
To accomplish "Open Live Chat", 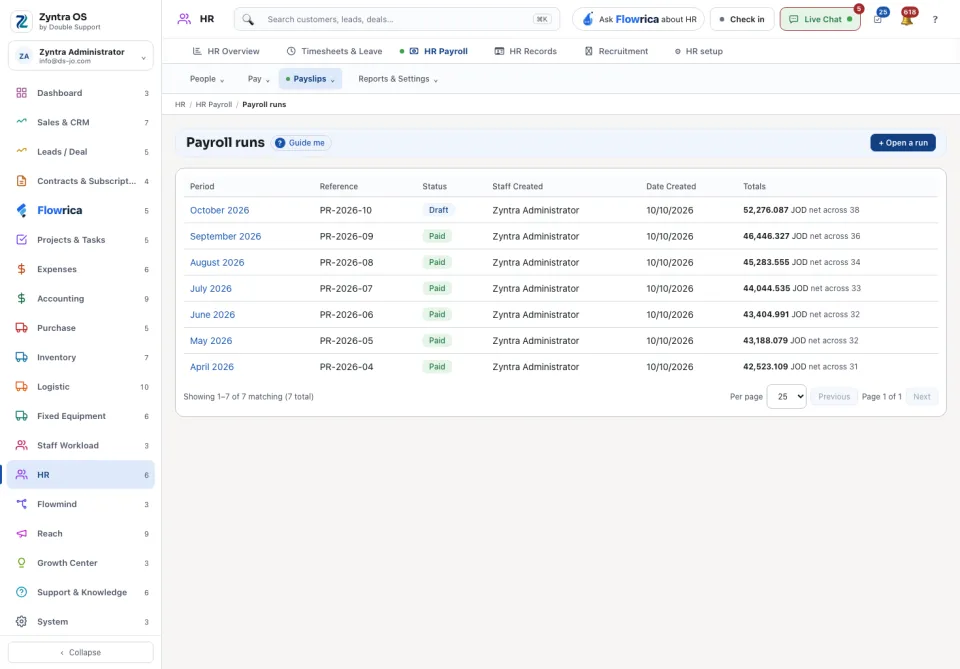I will pyautogui.click(x=820, y=20).
